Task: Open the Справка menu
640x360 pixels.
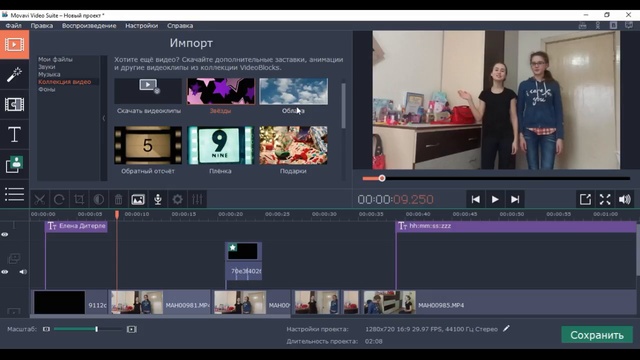Action: [x=180, y=26]
